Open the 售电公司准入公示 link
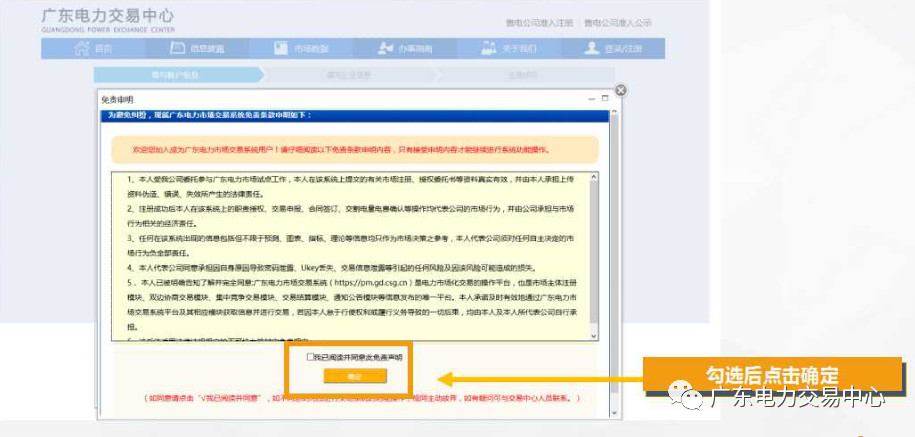This screenshot has height=437, width=915. point(617,22)
